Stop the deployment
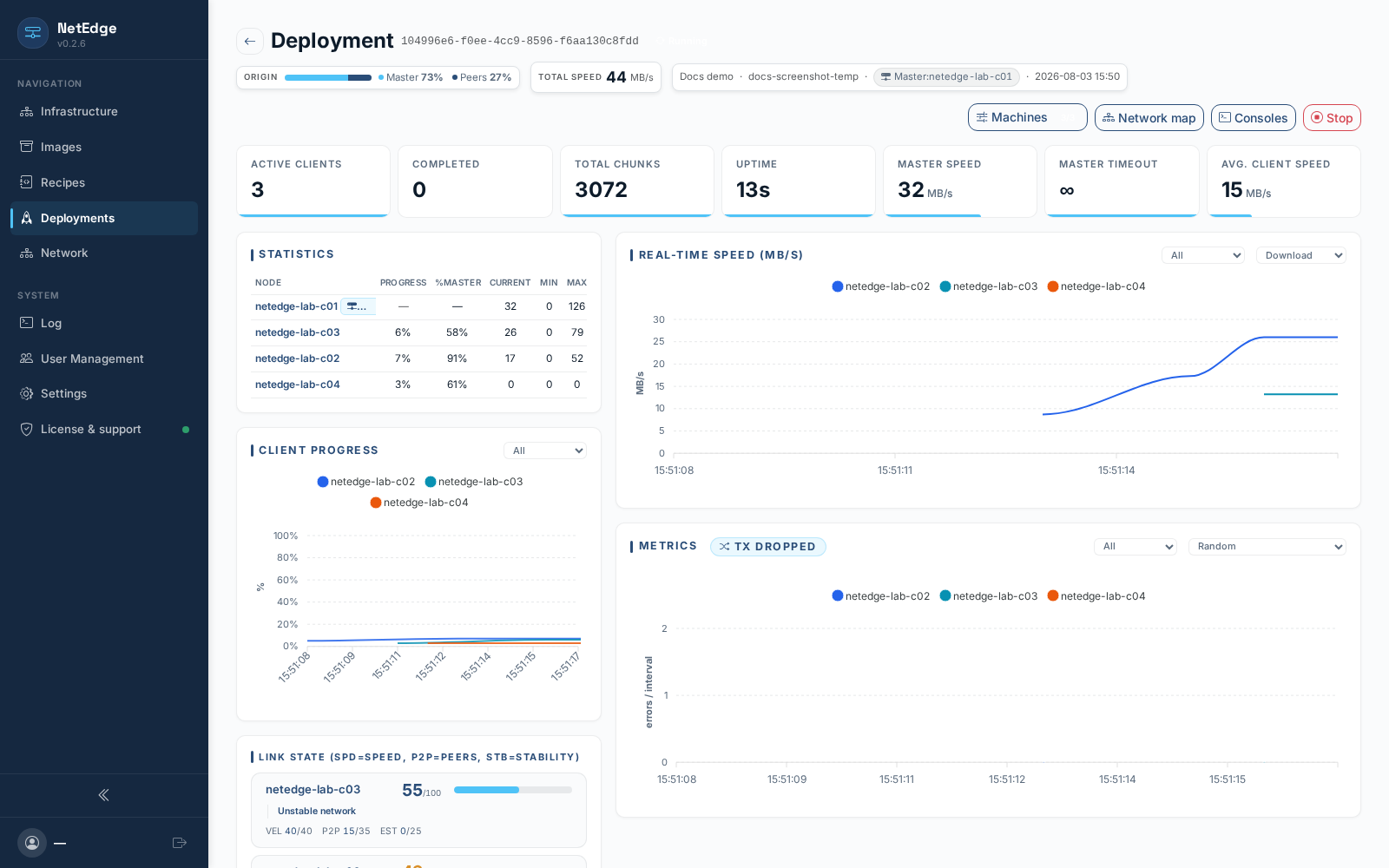This screenshot has width=1389, height=868. click(x=1332, y=117)
